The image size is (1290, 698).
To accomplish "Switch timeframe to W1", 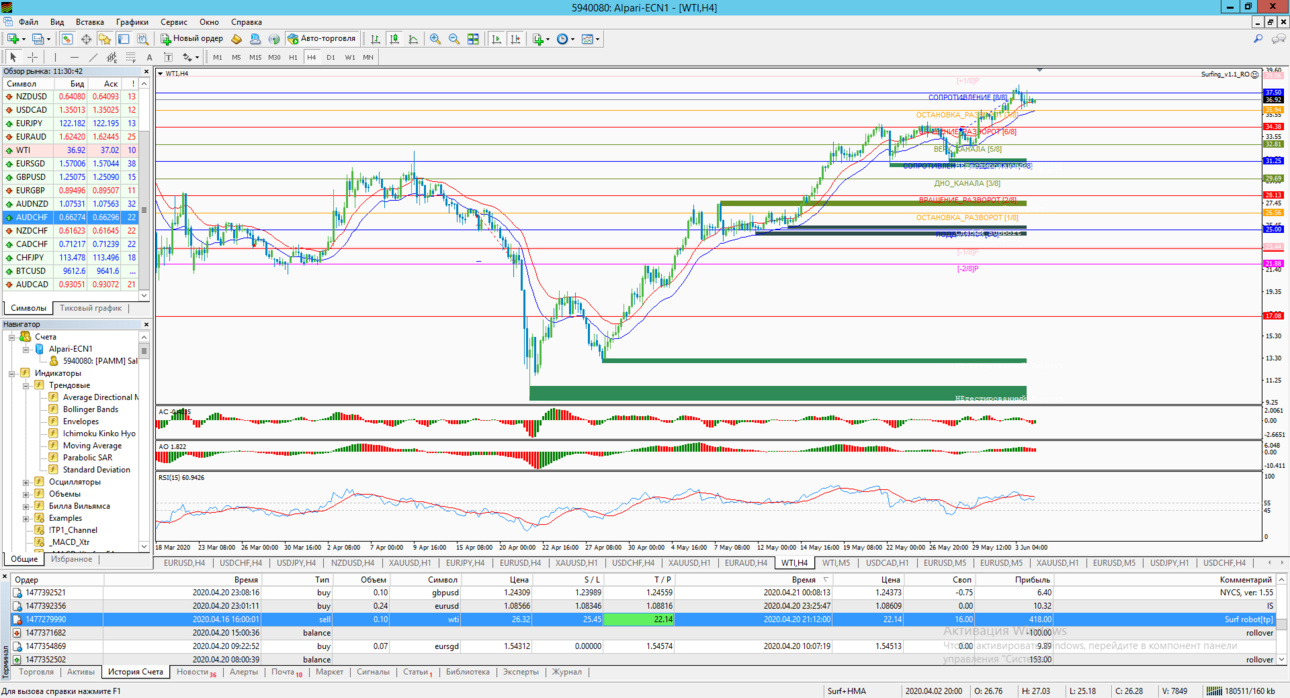I will (x=350, y=57).
